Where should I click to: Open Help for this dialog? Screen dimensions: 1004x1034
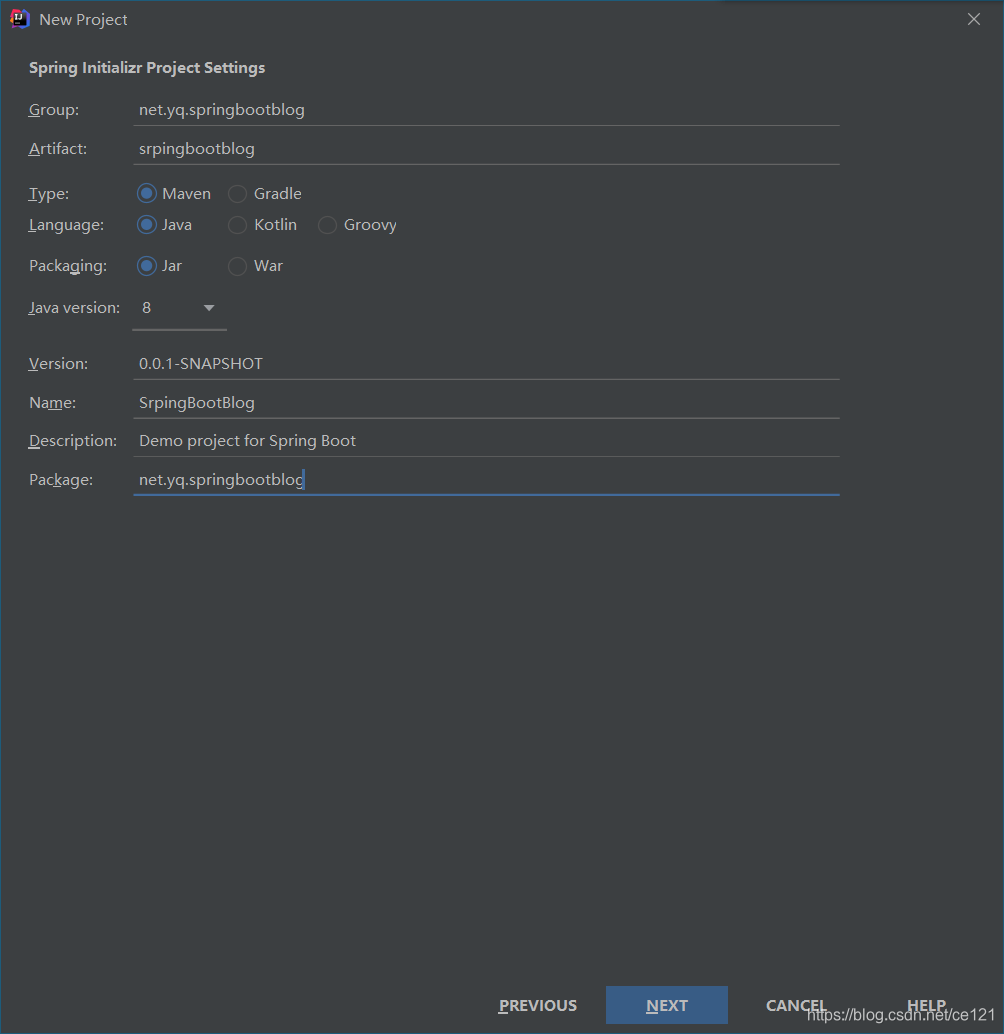coord(926,1005)
